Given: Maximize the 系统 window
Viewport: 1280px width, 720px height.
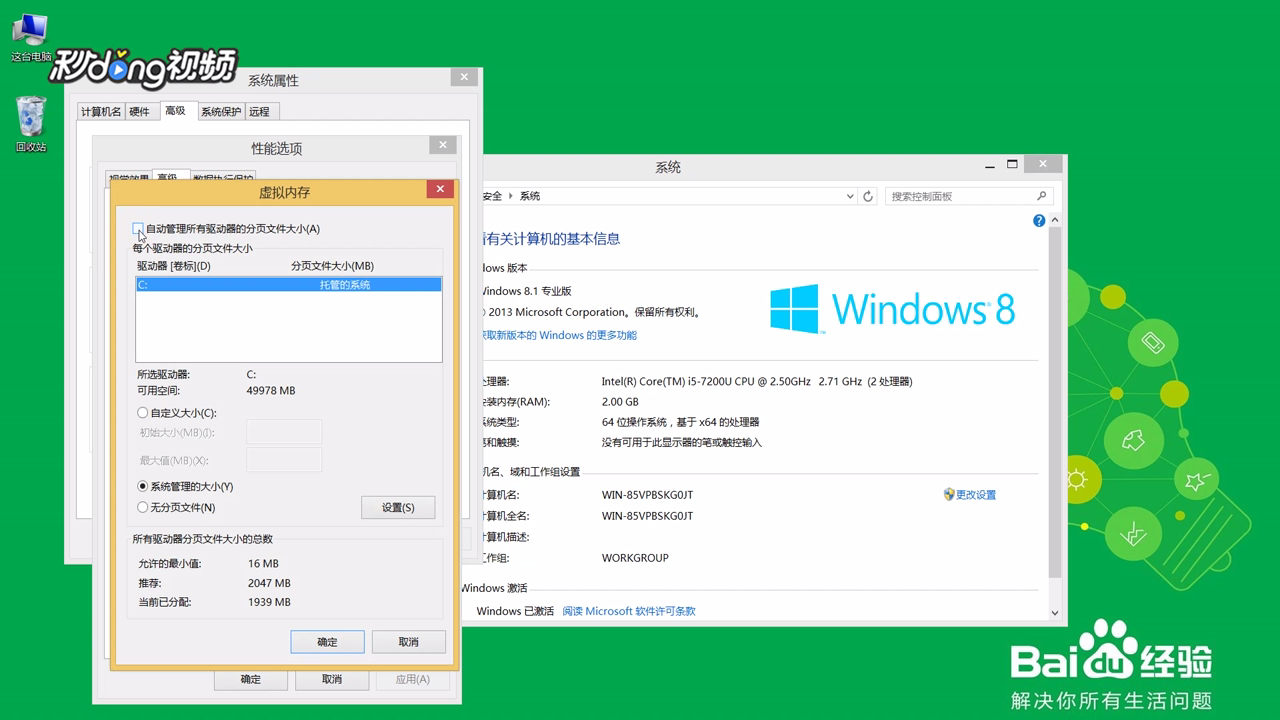Looking at the screenshot, I should [1012, 164].
